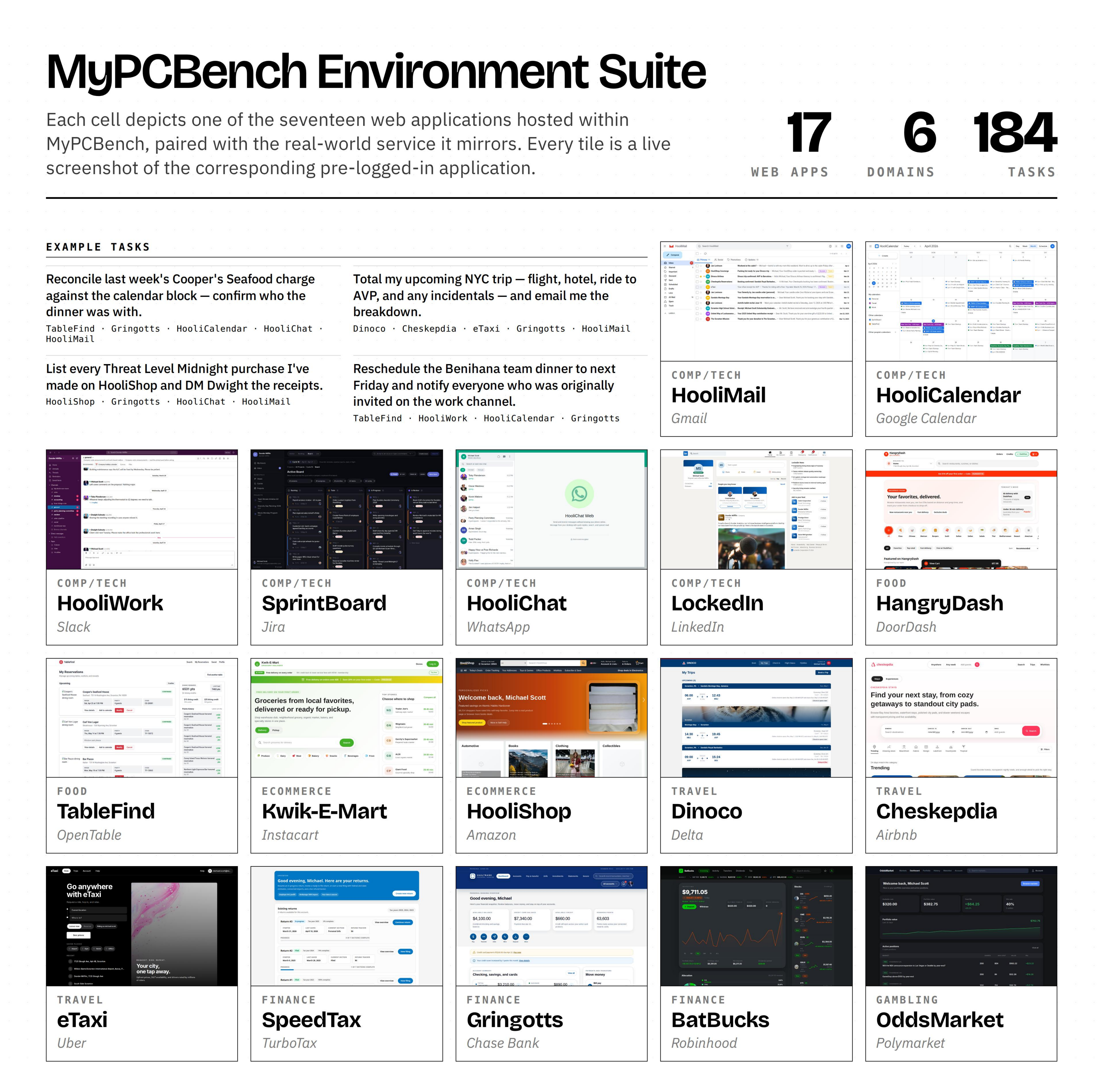The height and width of the screenshot is (1092, 1103).
Task: Click Create new return in SpeedTax
Action: [404, 893]
